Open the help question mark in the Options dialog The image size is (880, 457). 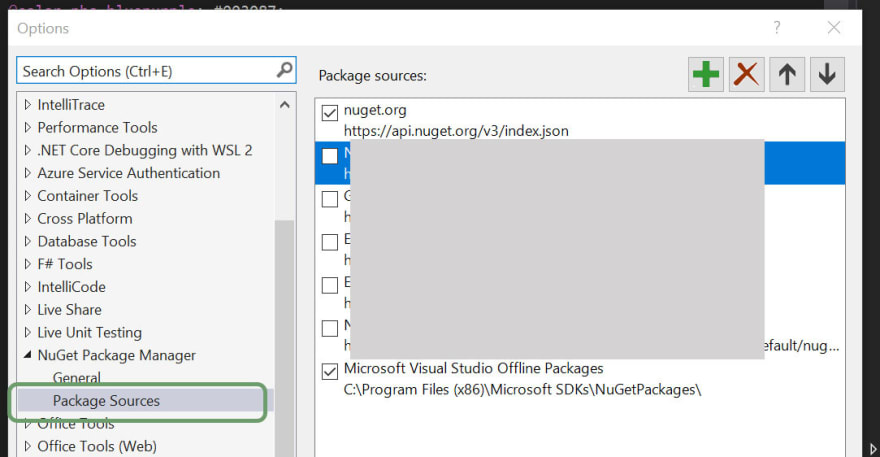[x=777, y=28]
